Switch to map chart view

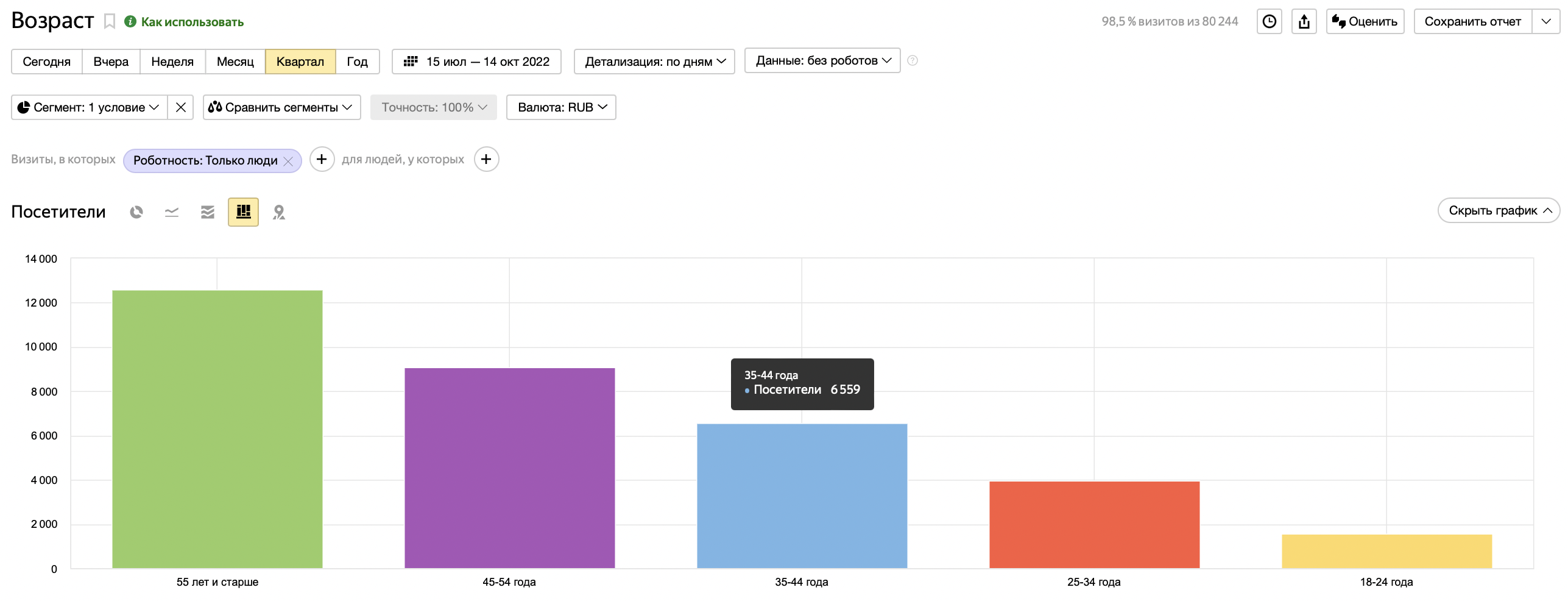tap(279, 212)
